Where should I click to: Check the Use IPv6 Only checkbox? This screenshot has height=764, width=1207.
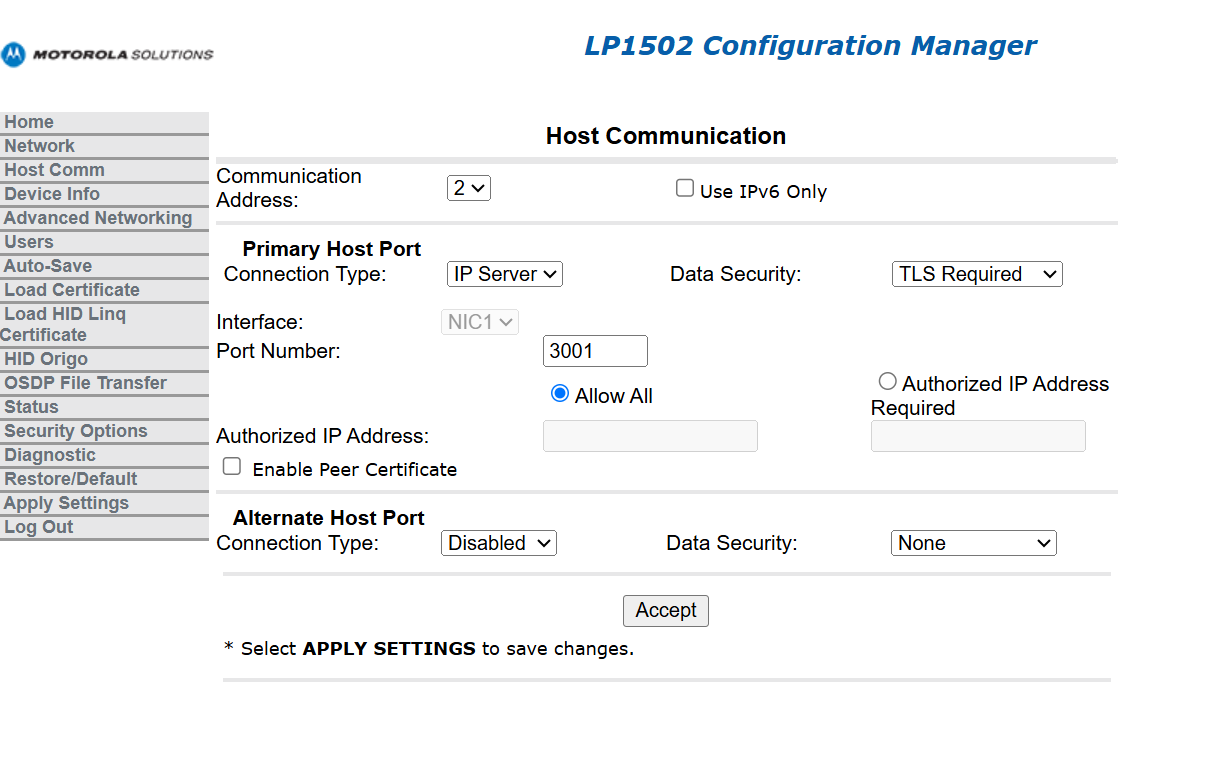click(x=685, y=188)
